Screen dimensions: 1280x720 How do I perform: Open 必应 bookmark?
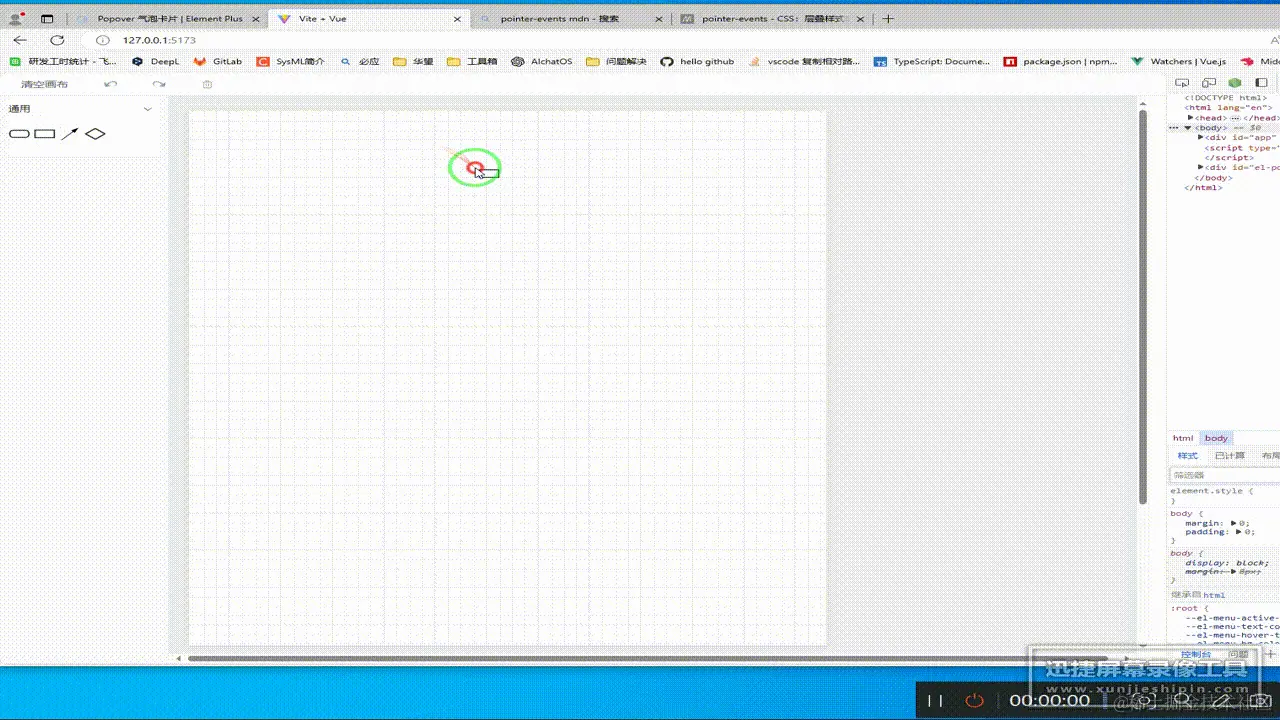(360, 61)
